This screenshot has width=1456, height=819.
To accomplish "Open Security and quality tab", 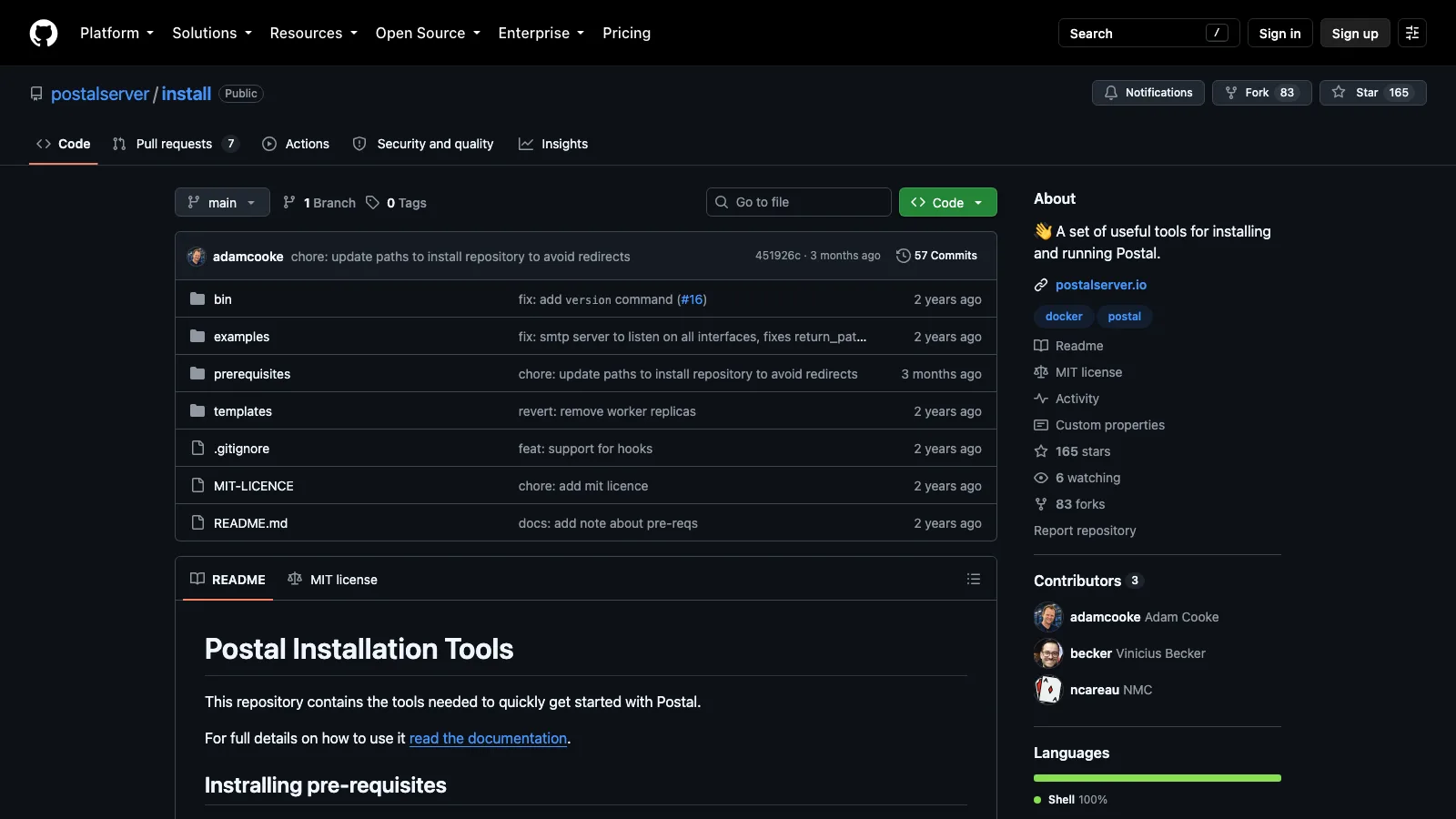I will [x=423, y=144].
